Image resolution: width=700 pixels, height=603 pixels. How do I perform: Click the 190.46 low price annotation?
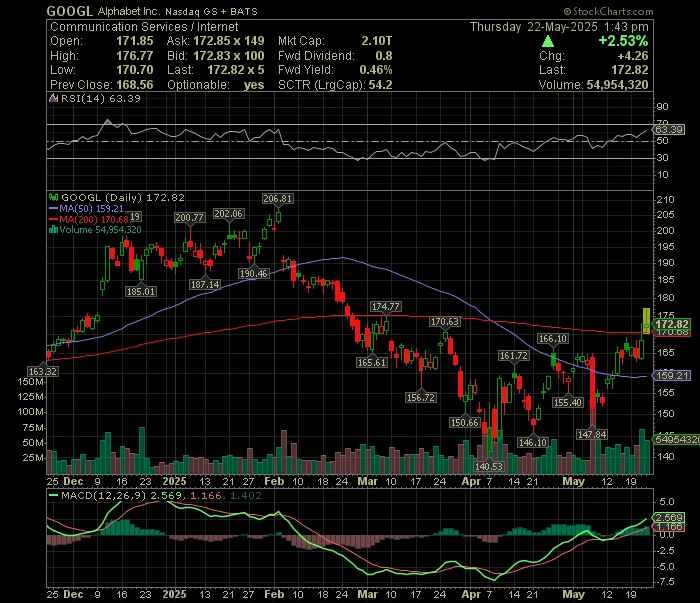pyautogui.click(x=254, y=274)
